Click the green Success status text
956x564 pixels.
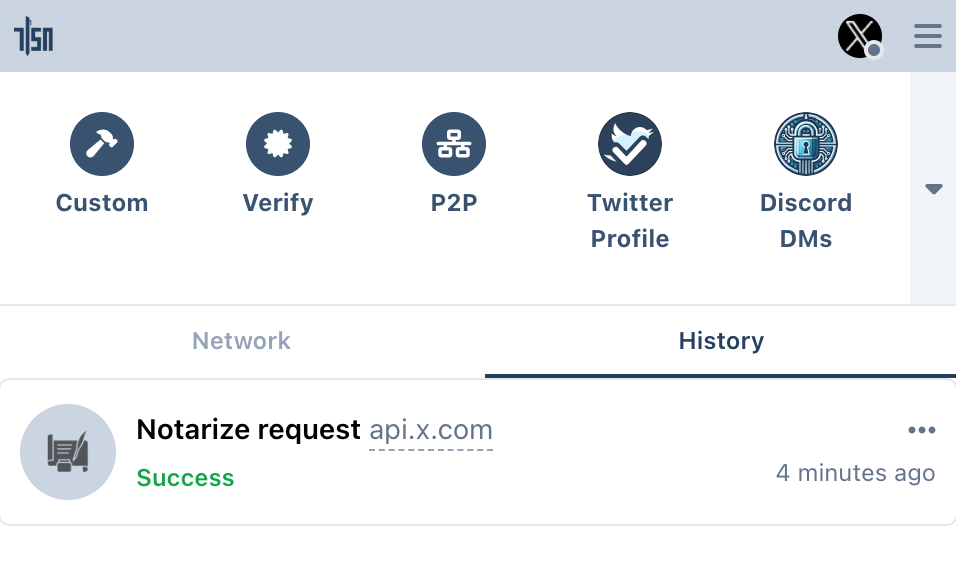tap(185, 478)
